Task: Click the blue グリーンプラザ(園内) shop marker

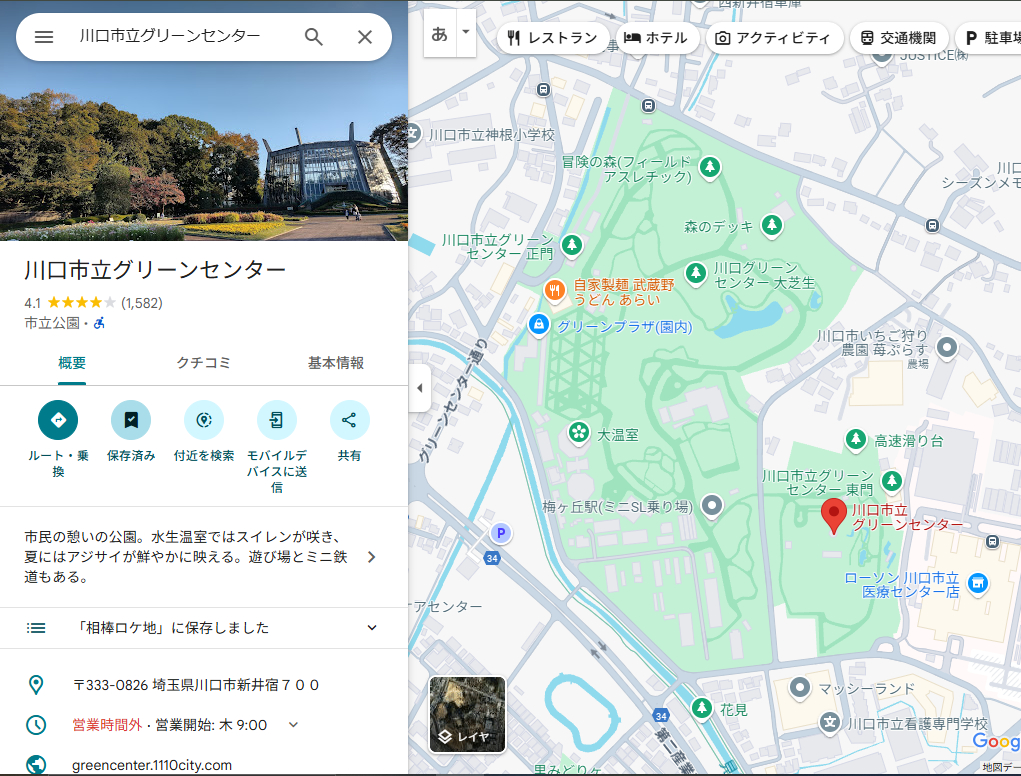Action: [538, 324]
